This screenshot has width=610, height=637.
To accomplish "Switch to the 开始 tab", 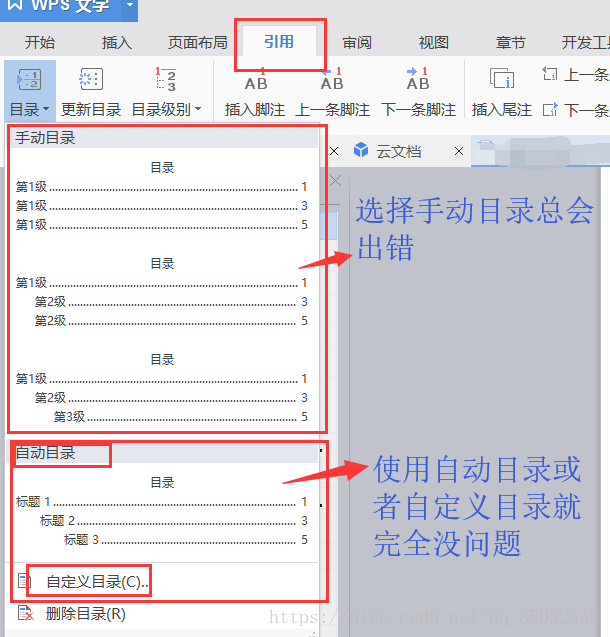I will coord(39,42).
